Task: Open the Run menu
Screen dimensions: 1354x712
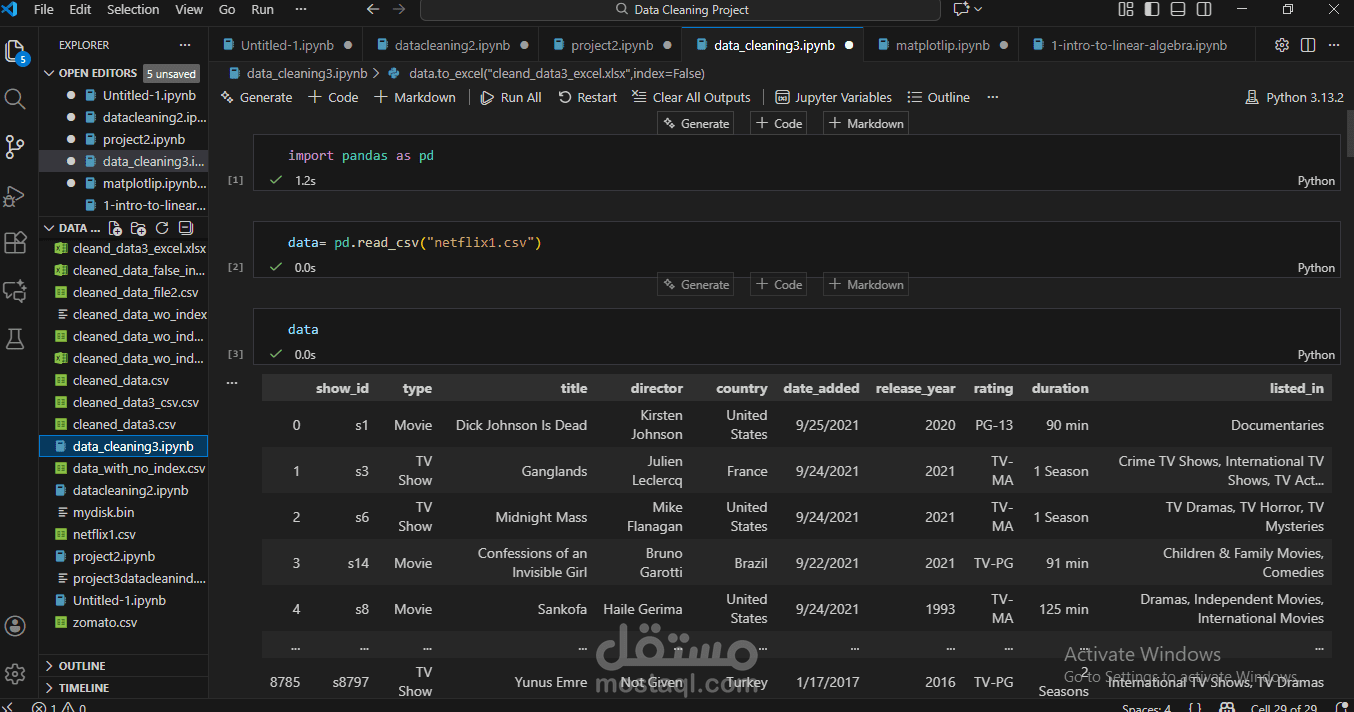Action: pyautogui.click(x=262, y=9)
